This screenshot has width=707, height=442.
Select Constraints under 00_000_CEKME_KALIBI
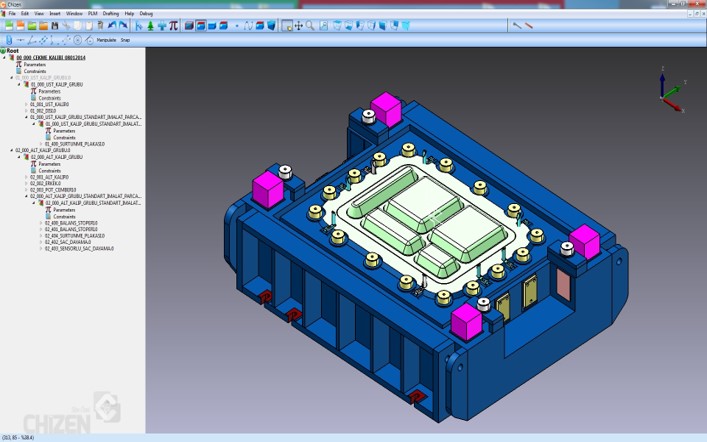click(35, 71)
